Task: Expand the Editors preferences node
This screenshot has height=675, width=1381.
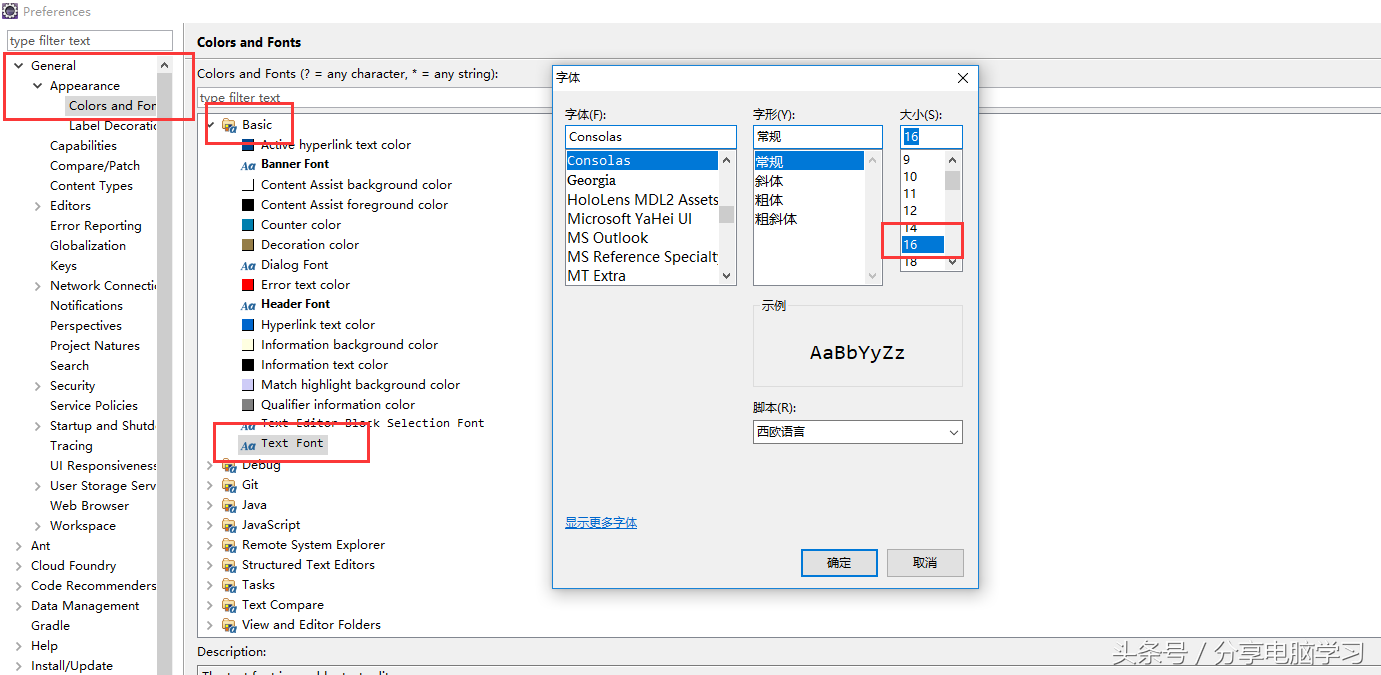Action: (38, 206)
